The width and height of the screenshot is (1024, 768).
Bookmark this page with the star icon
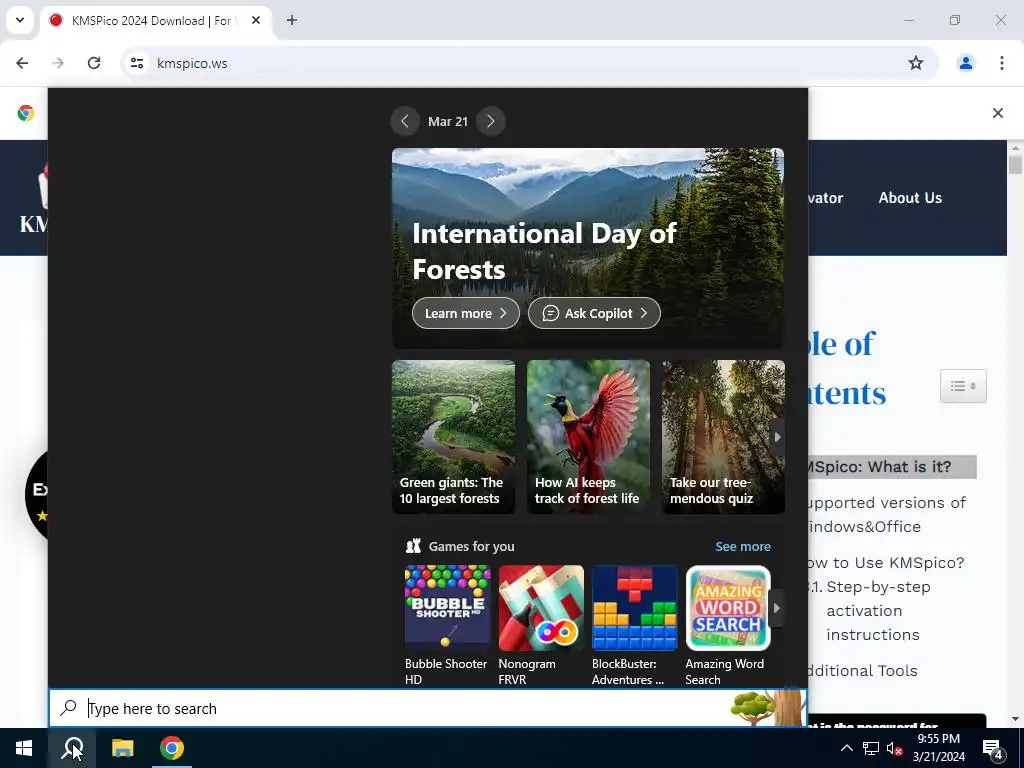click(x=916, y=63)
